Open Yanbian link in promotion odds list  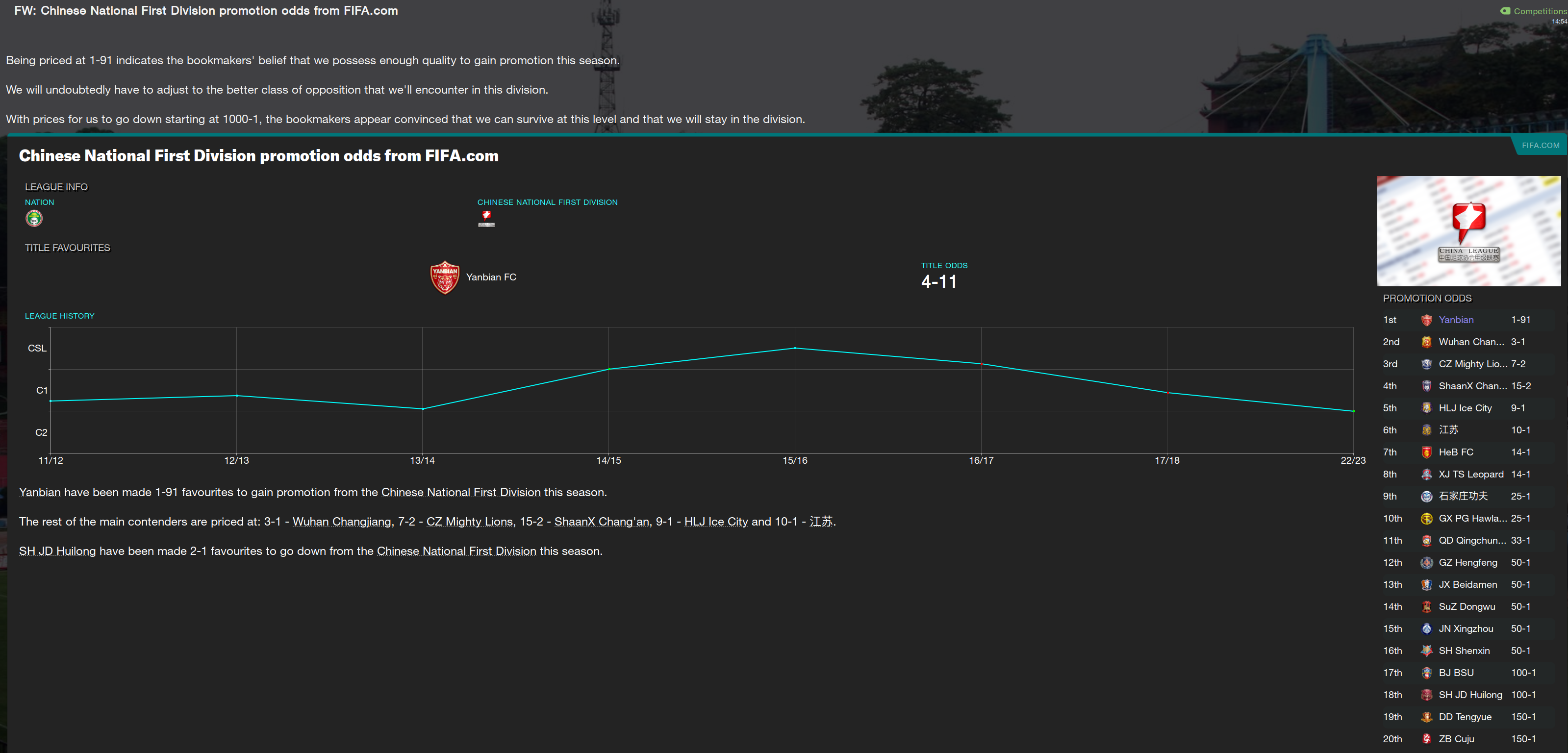coord(1455,320)
